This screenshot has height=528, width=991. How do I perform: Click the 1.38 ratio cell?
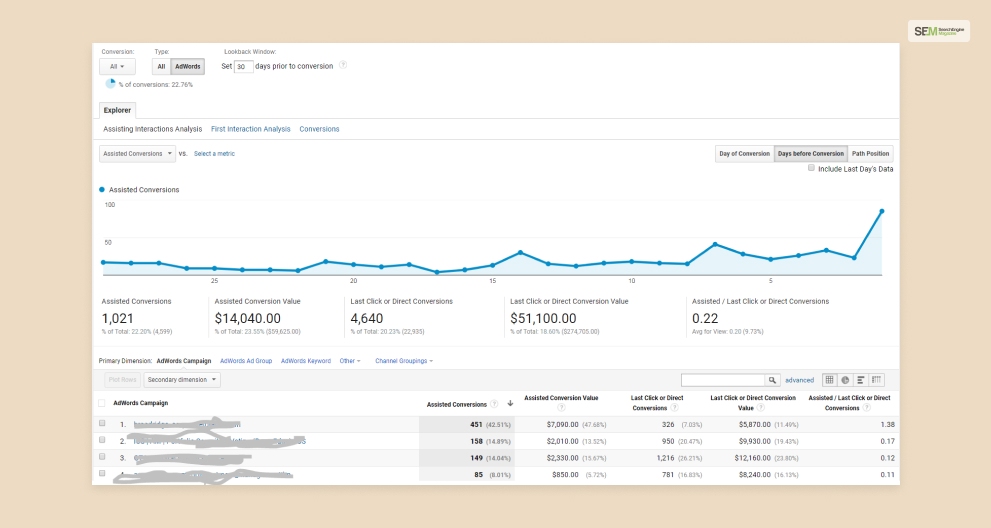tap(887, 425)
